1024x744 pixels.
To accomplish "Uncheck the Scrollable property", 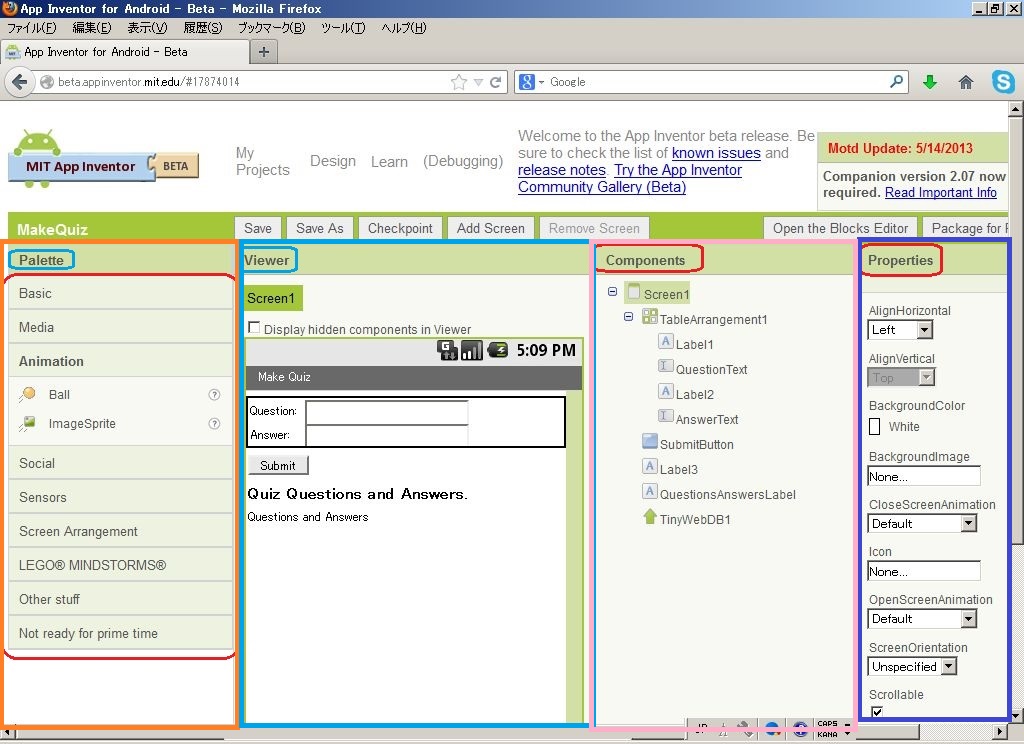I will (x=877, y=712).
